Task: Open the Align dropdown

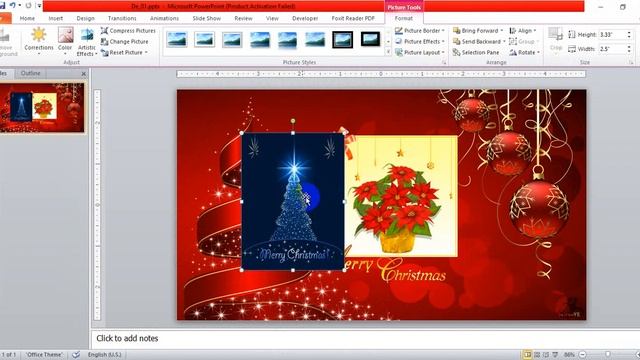Action: pos(523,31)
